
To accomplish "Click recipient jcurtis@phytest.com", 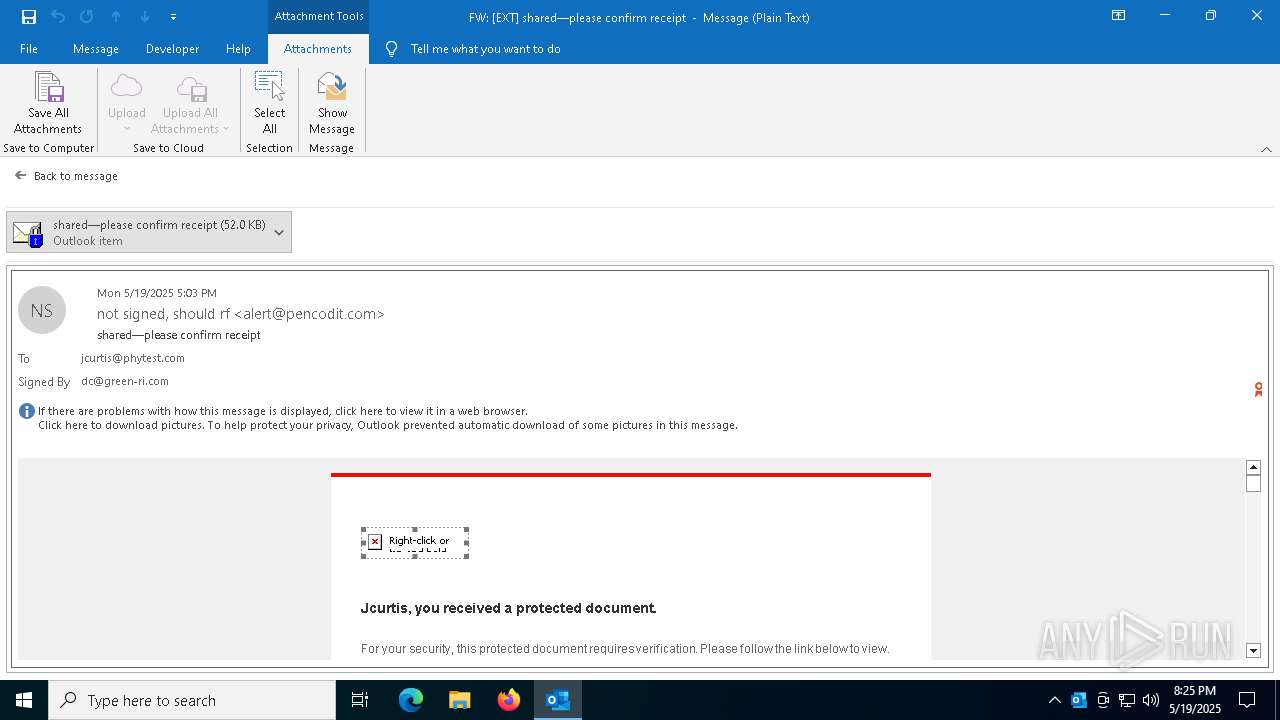I will coord(133,358).
